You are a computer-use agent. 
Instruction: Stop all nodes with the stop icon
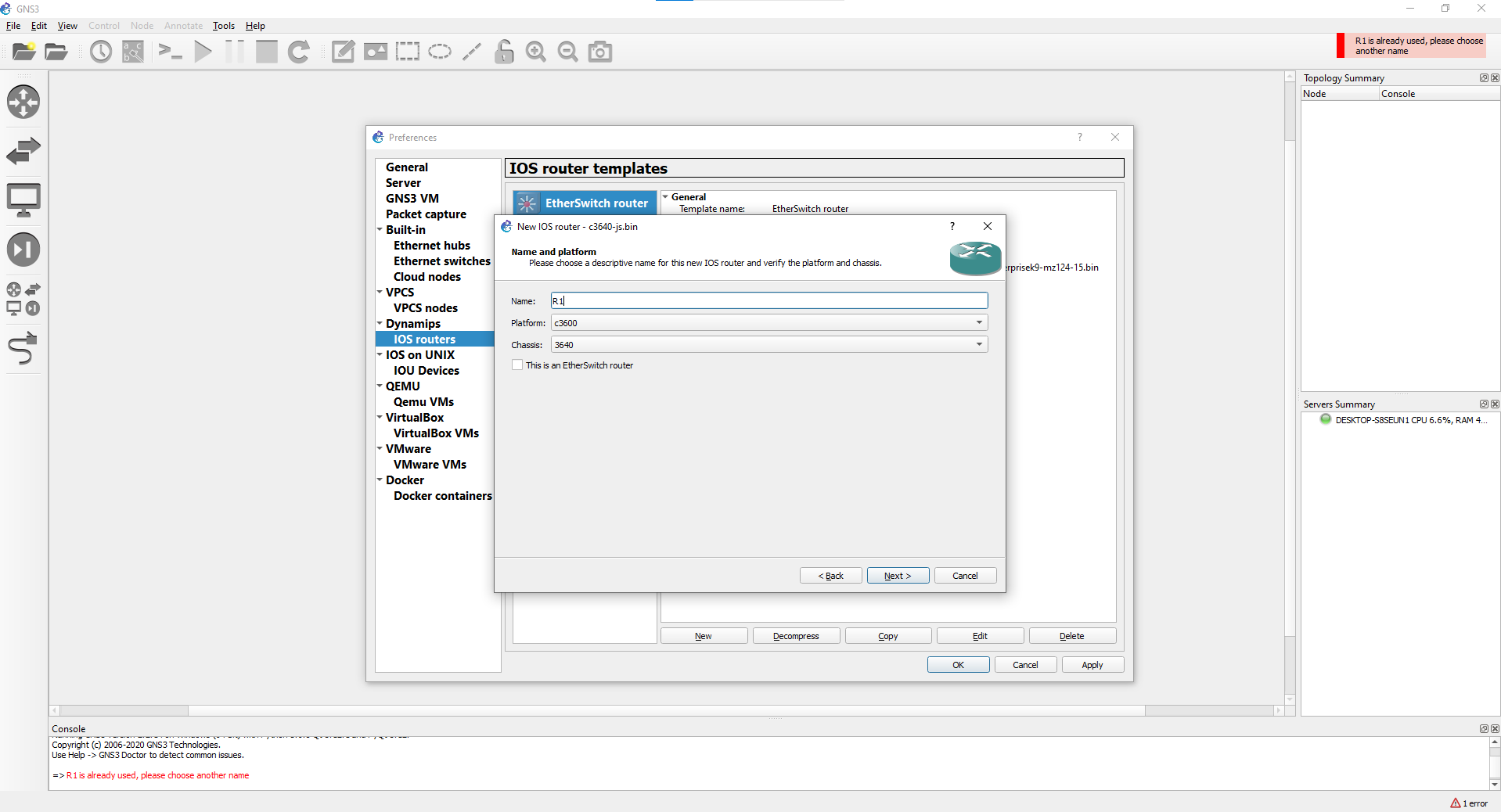tap(265, 52)
